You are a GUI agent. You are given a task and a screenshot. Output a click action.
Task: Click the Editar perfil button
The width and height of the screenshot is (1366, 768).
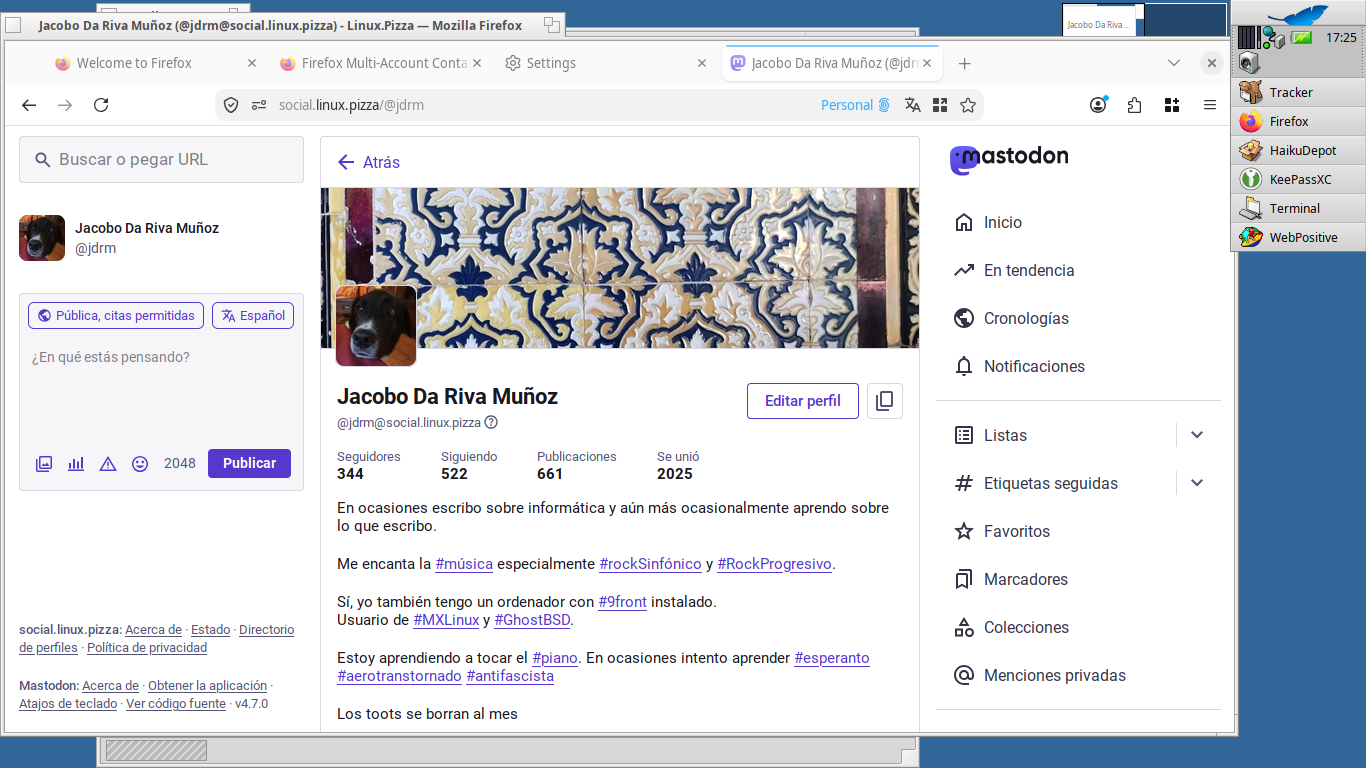pos(803,401)
